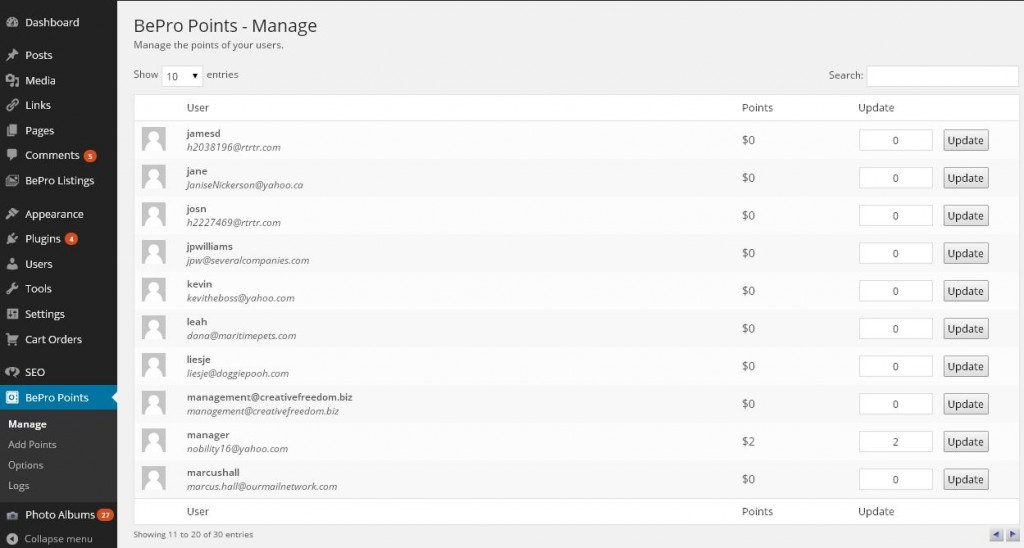Click the Dashboard gauge icon
The width and height of the screenshot is (1024, 548).
pos(12,22)
